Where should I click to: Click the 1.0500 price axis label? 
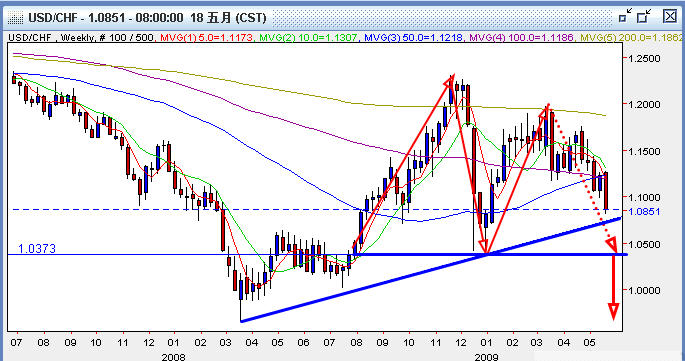[x=644, y=244]
